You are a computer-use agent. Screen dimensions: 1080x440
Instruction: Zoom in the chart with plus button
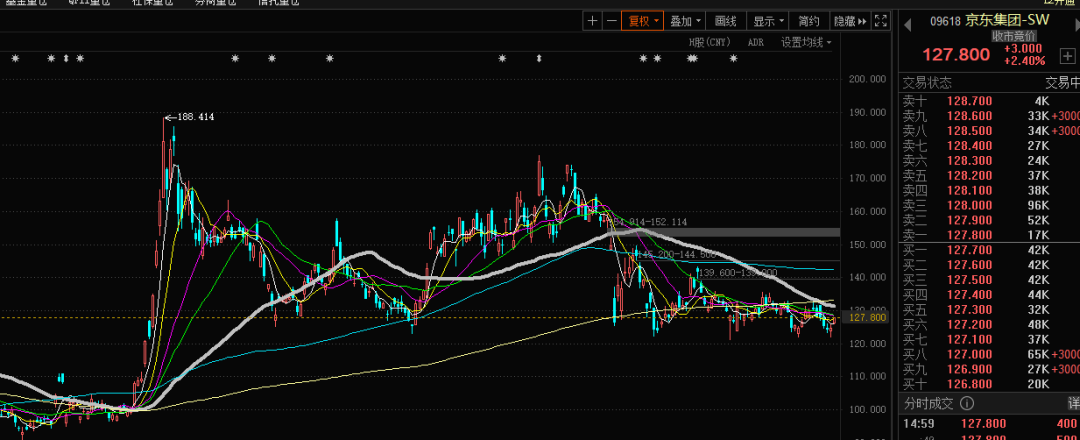pos(592,21)
